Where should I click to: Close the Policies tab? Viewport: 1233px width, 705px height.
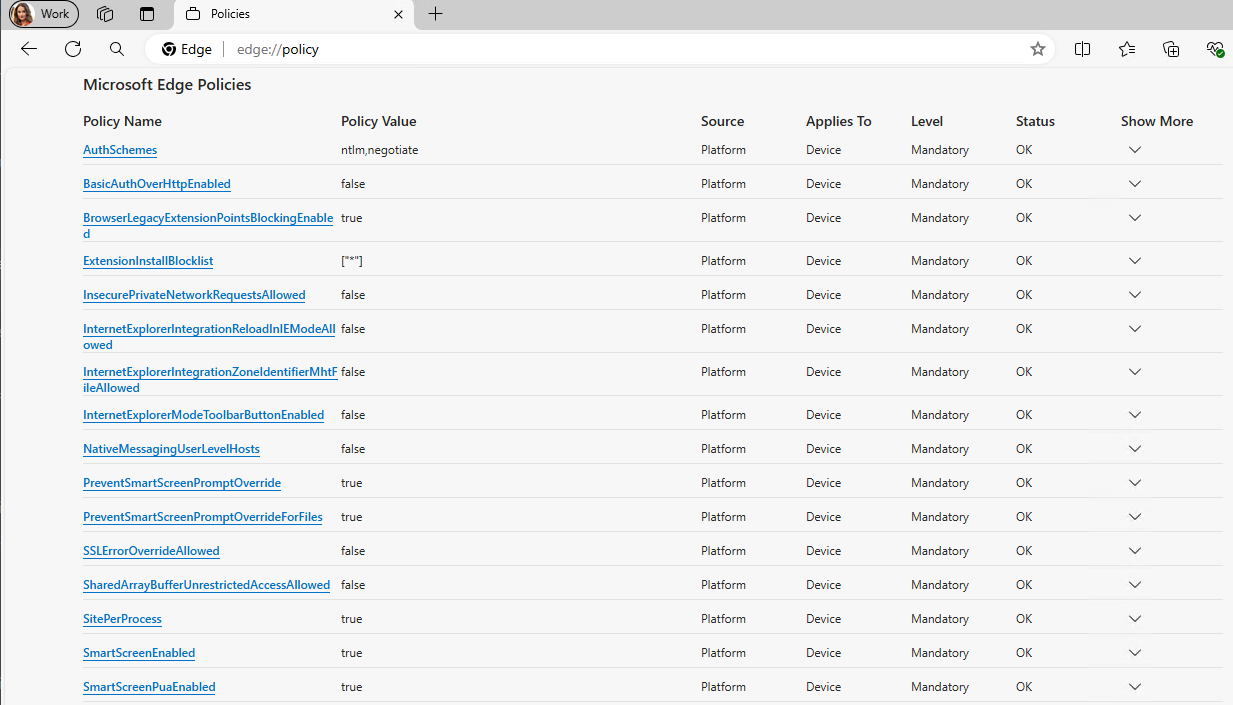tap(398, 14)
